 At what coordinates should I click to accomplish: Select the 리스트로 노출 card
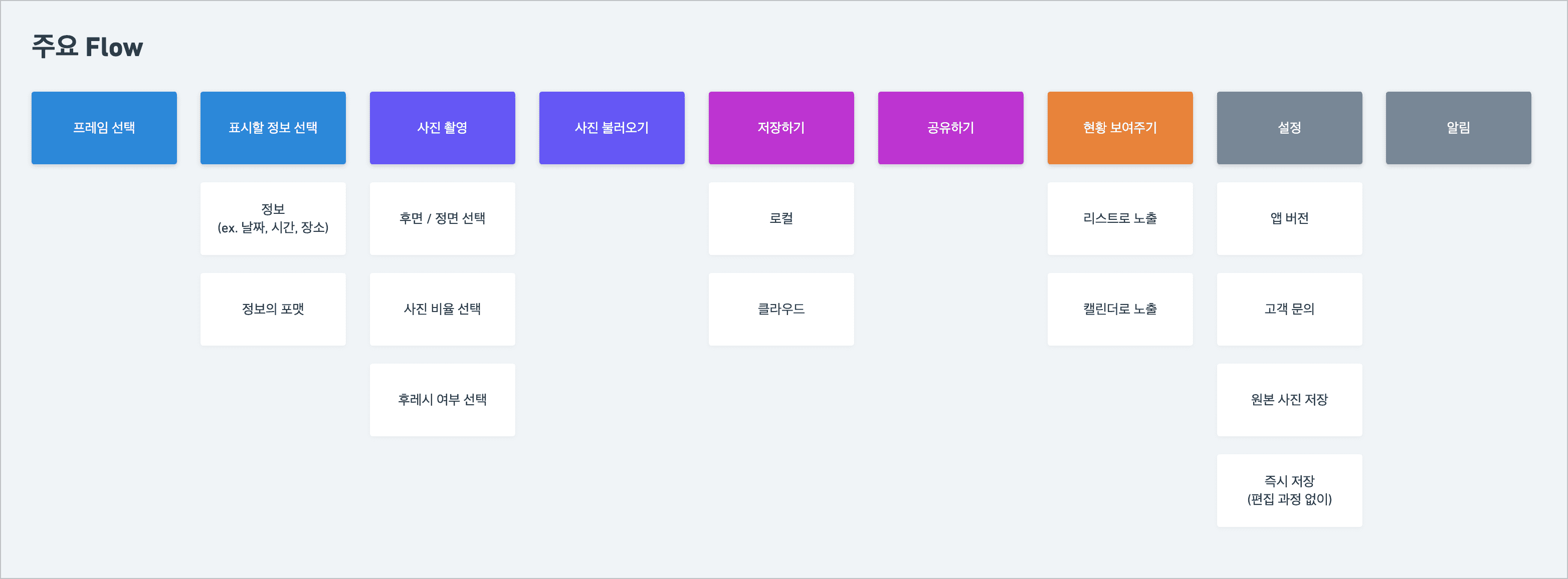point(1120,218)
